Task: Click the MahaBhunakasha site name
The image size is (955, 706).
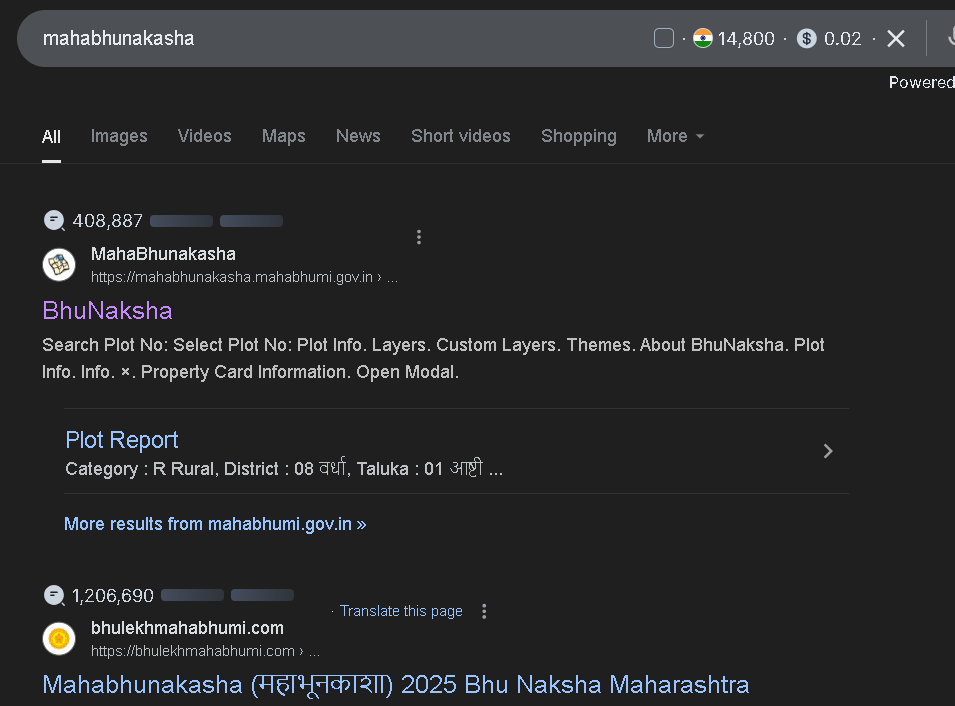Action: point(163,254)
